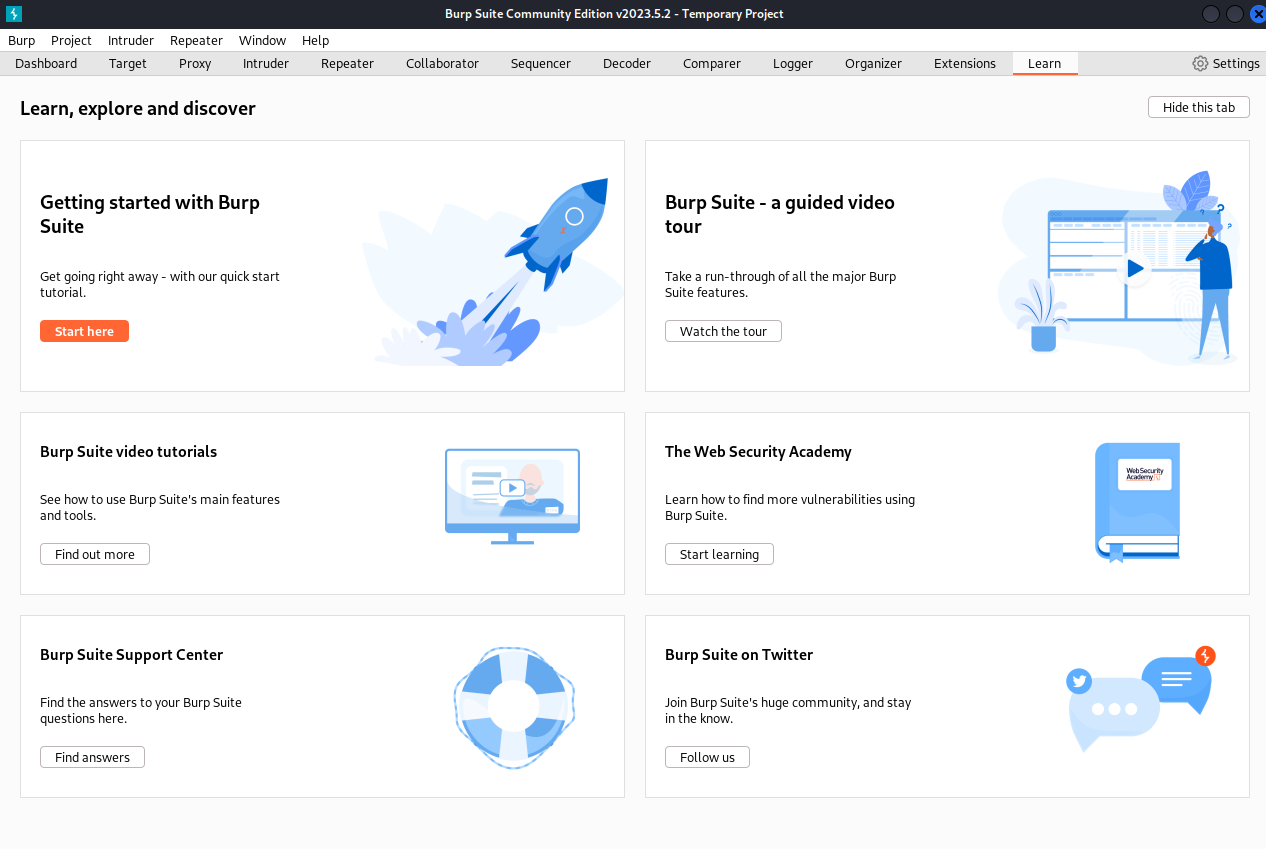This screenshot has width=1266, height=849.
Task: Click the 'Burp Suite video tutorials' heading
Action: coord(128,452)
